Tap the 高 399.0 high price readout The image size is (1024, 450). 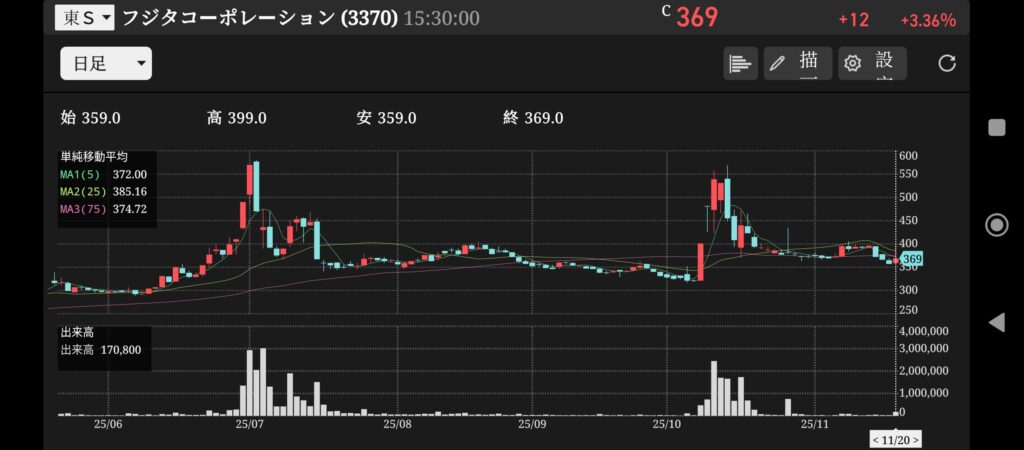tap(236, 118)
